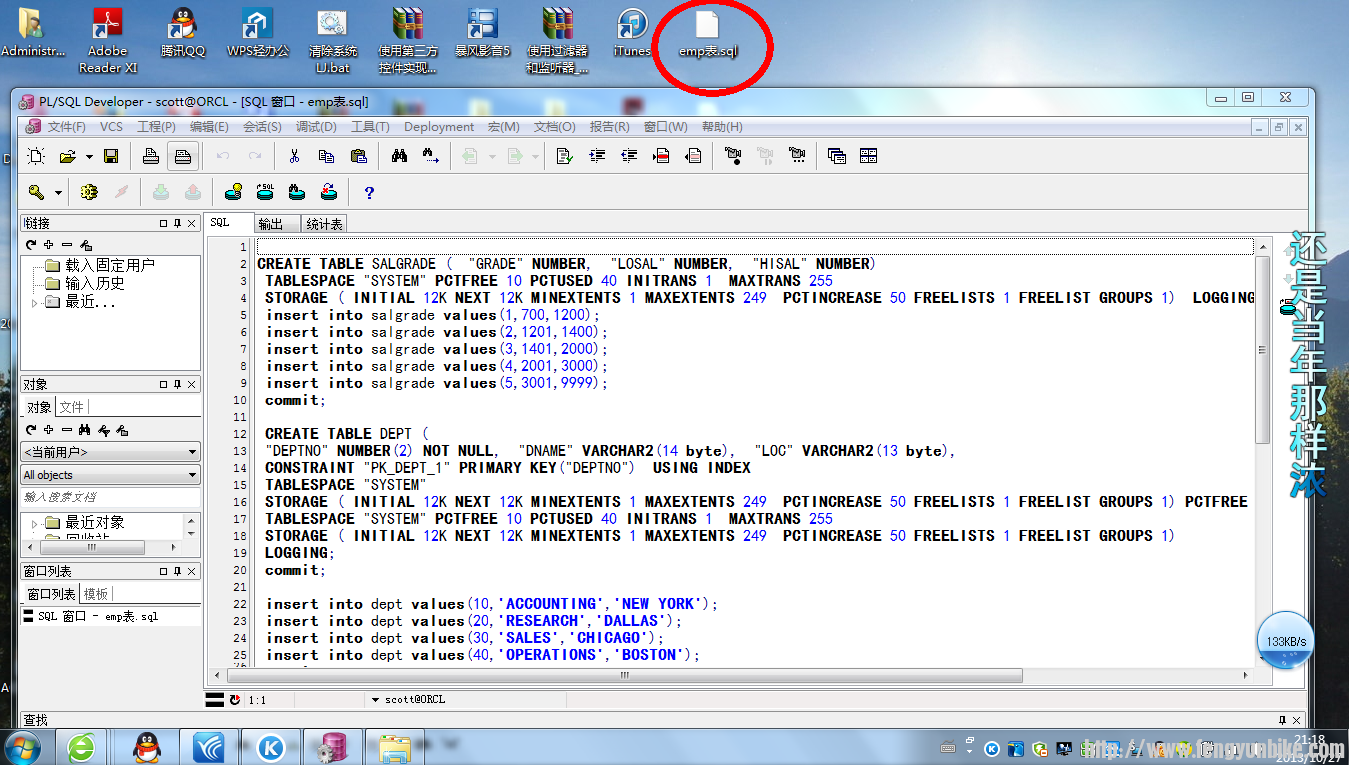The height and width of the screenshot is (765, 1349).
Task: Click the Print printer icon
Action: click(150, 156)
